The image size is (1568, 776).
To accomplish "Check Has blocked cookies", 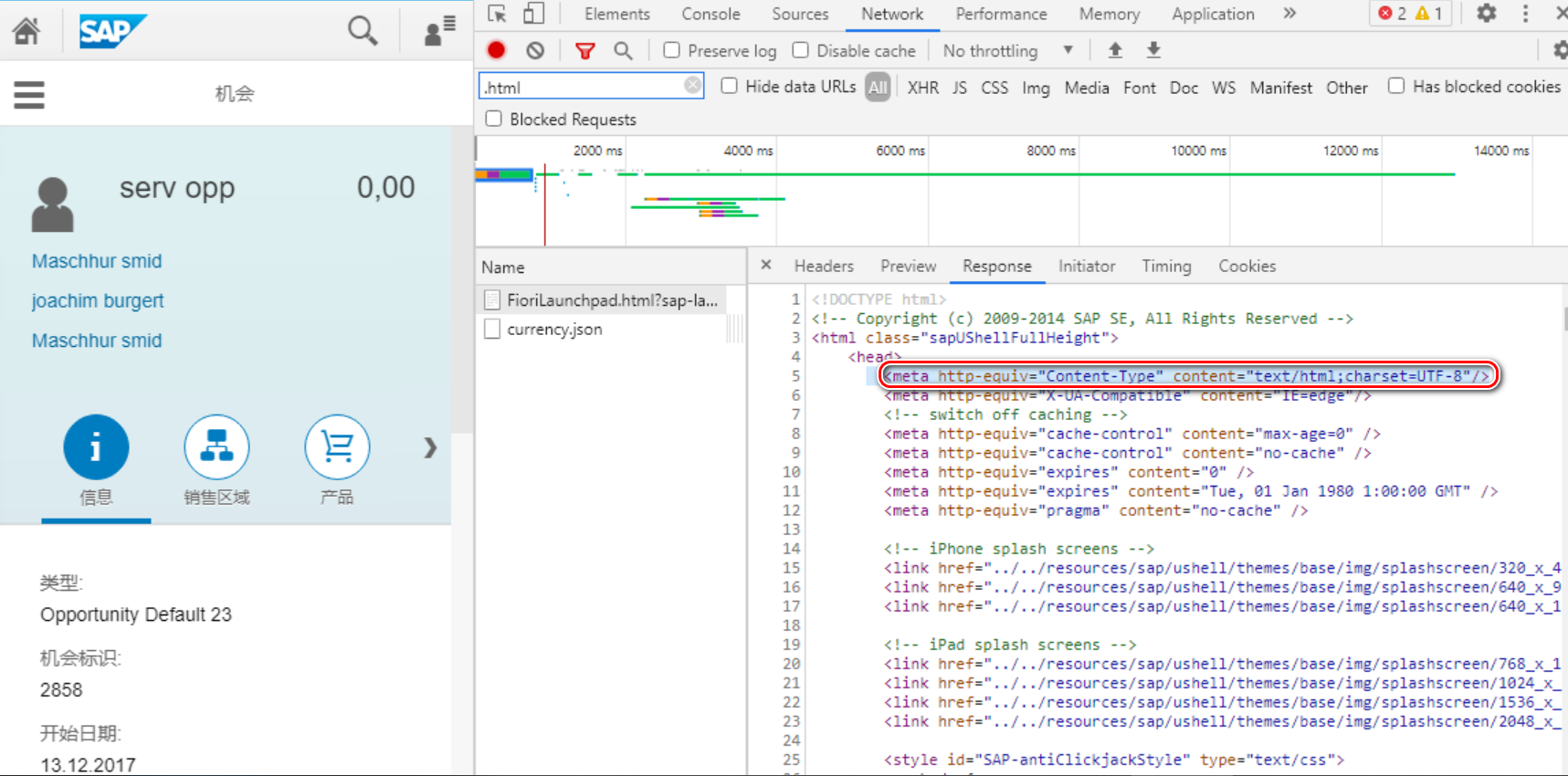I will pyautogui.click(x=1395, y=86).
